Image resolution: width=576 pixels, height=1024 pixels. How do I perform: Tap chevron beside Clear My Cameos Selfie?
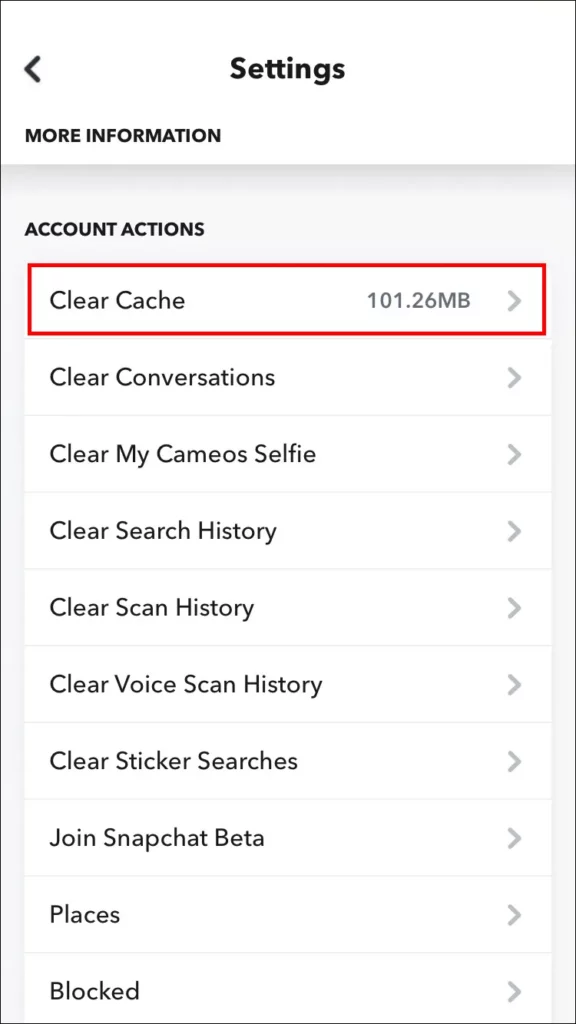click(515, 454)
